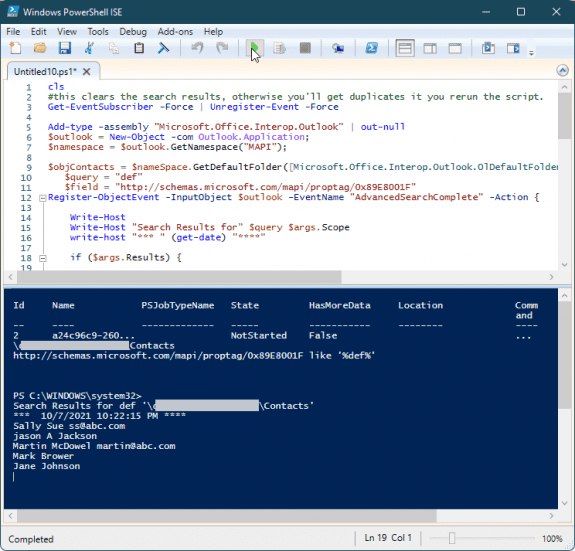
Task: Click console horizontal scrollbar thumb
Action: pos(227,516)
